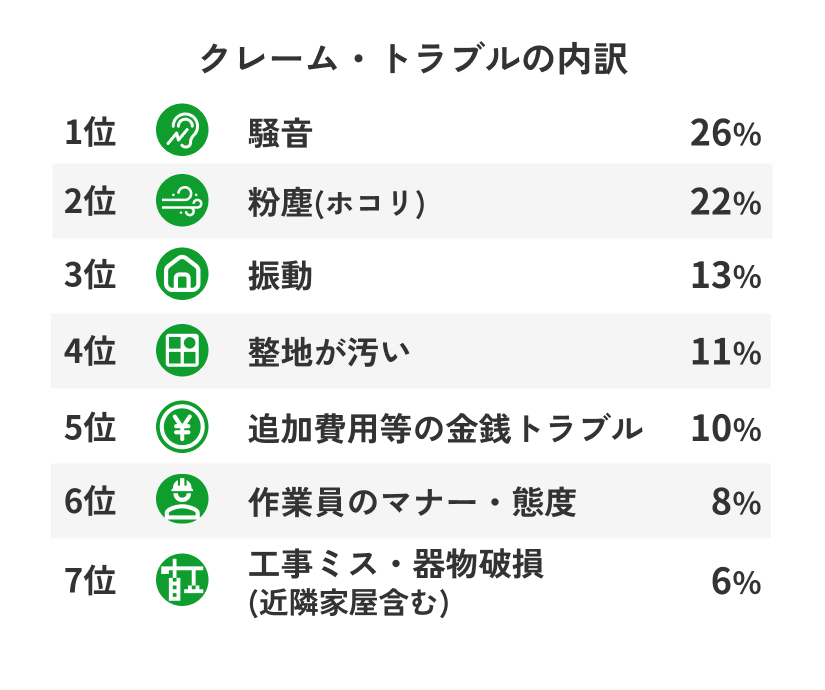This screenshot has height=690, width=825.
Task: Click the house icon for 振動
Action: (182, 276)
